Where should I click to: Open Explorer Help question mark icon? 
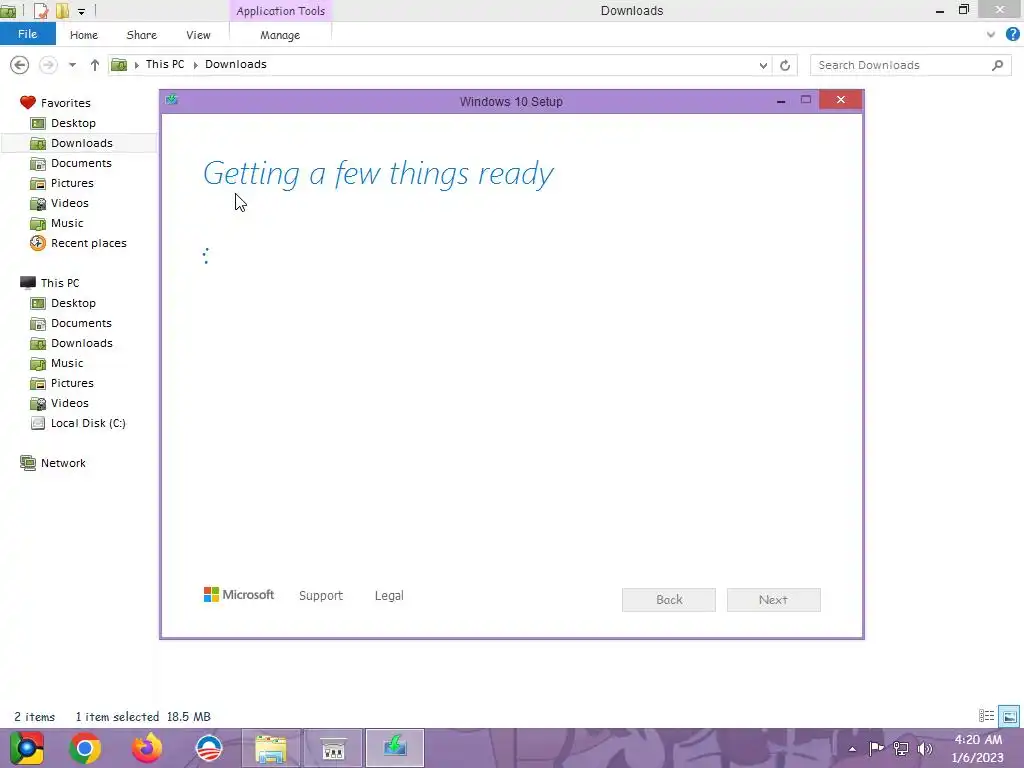coord(1012,35)
